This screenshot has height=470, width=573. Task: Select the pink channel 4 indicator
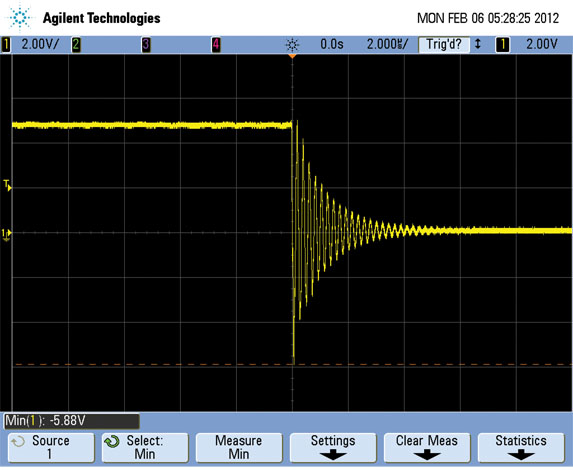216,45
